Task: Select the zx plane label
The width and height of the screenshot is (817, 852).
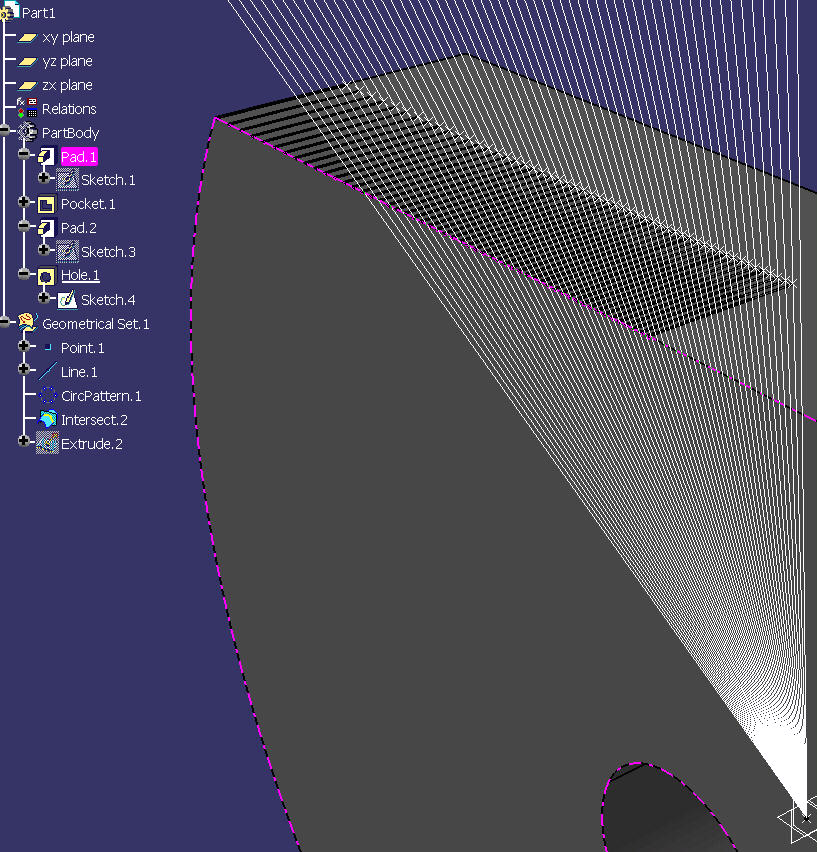Action: pyautogui.click(x=67, y=85)
